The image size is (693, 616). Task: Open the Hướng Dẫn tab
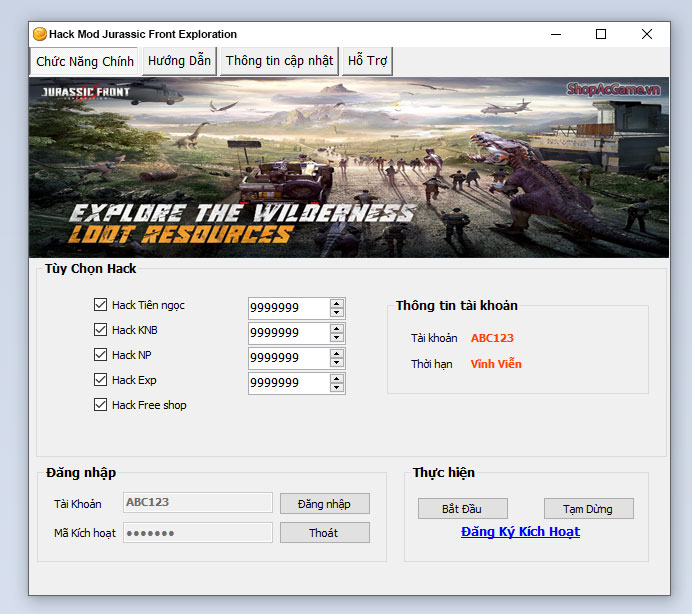coord(179,61)
